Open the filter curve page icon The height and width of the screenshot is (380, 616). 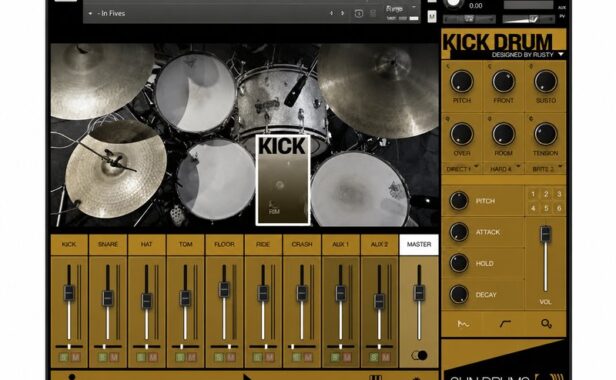(x=505, y=324)
